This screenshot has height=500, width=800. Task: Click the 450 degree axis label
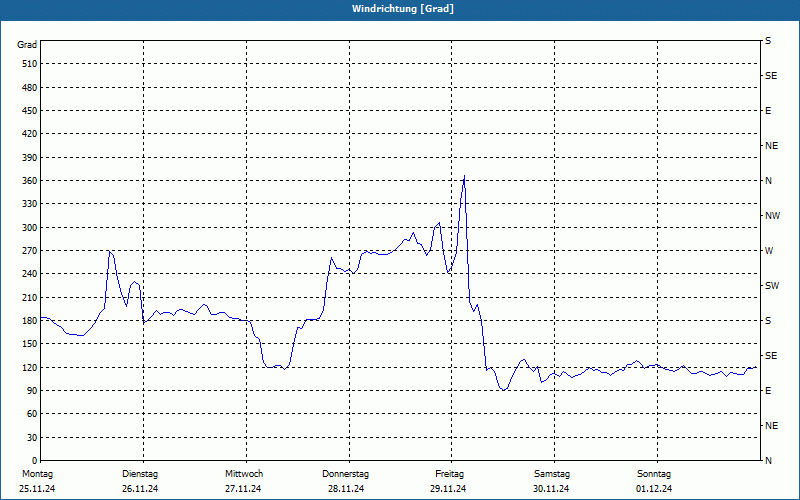coord(30,111)
